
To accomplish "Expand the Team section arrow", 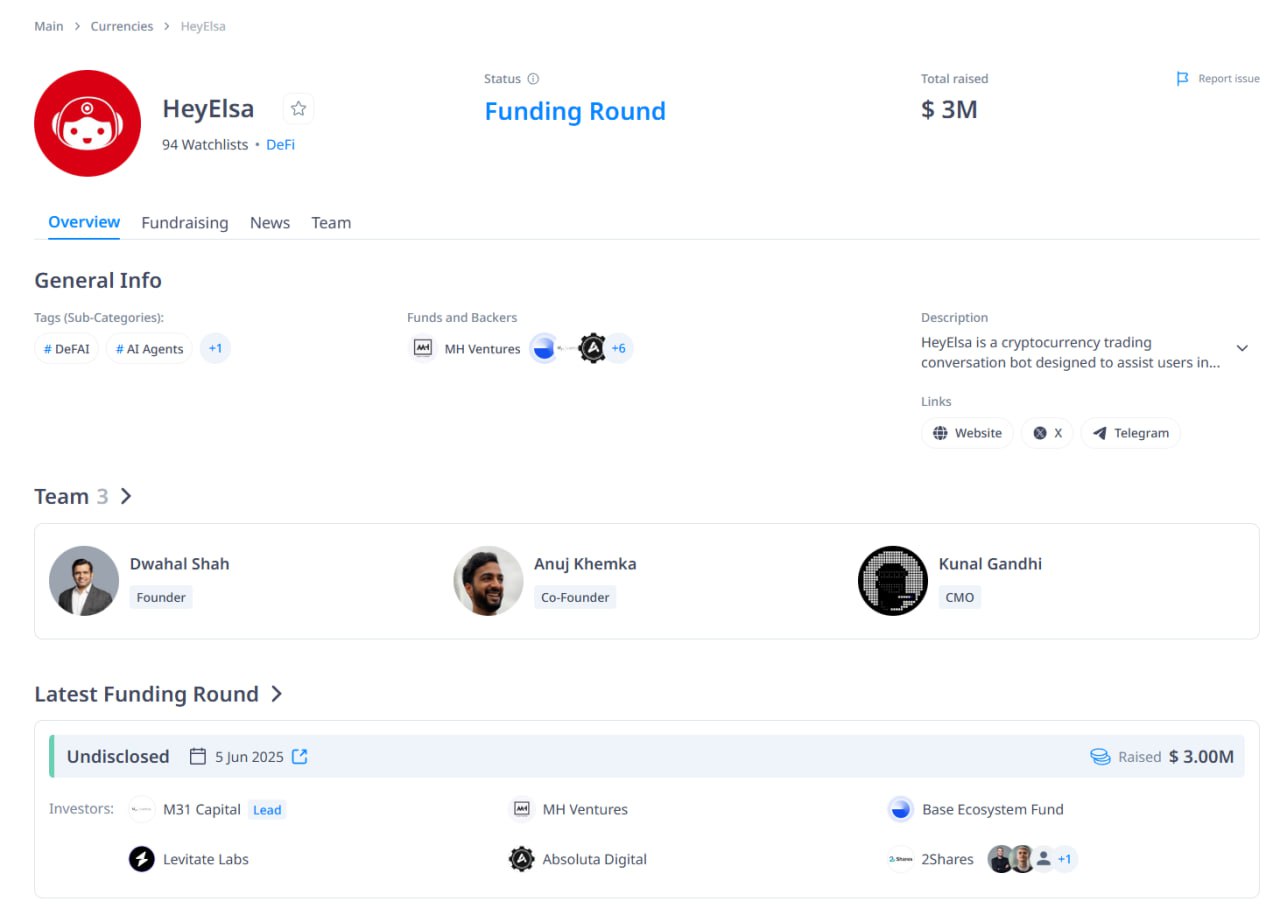I will (x=126, y=496).
